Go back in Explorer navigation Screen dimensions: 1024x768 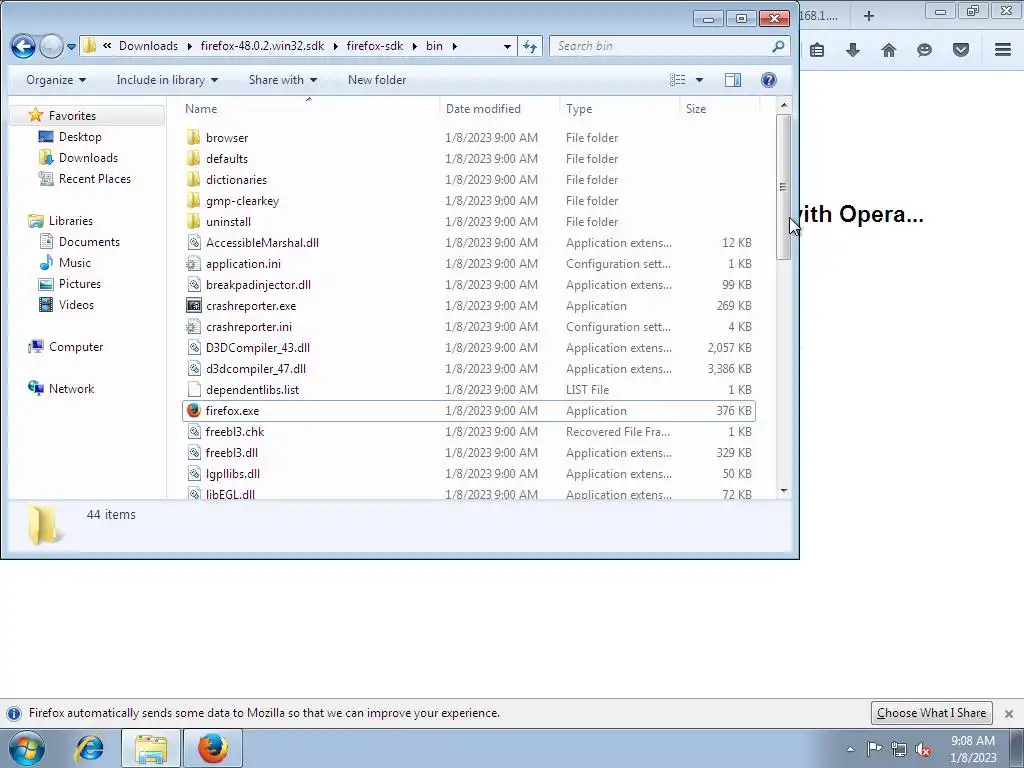(24, 46)
